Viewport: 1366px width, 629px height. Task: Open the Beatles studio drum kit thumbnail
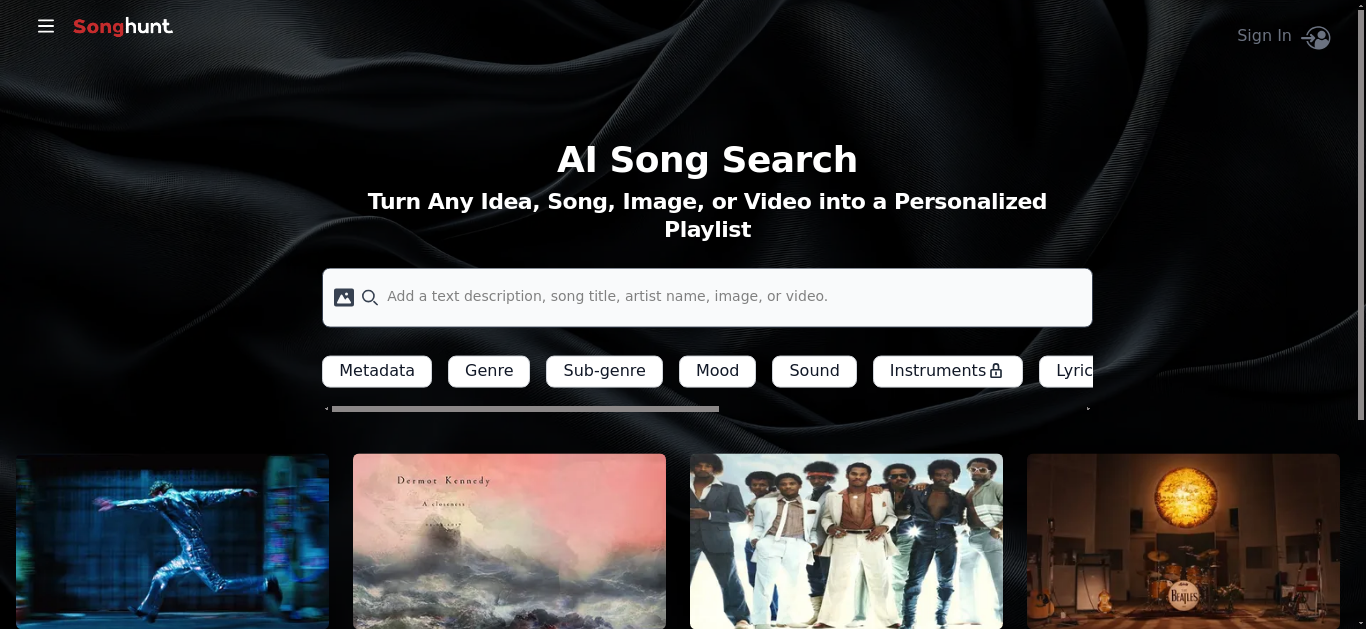coord(1183,541)
